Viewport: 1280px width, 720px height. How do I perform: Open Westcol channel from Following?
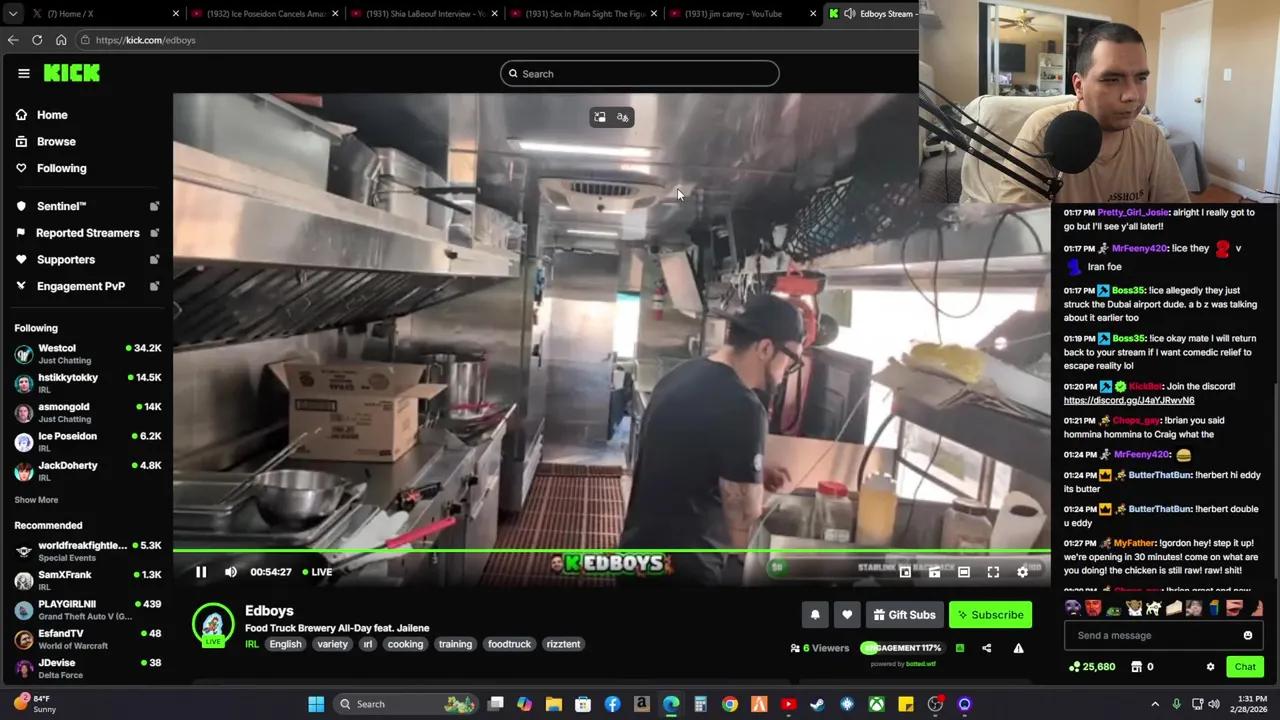click(88, 354)
